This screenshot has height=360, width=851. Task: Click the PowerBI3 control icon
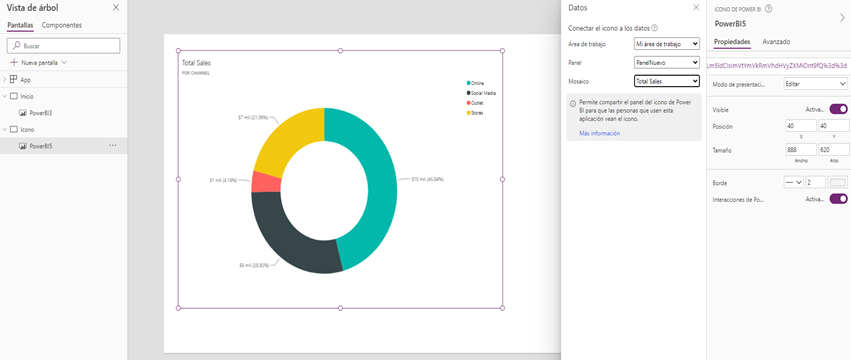click(x=23, y=113)
